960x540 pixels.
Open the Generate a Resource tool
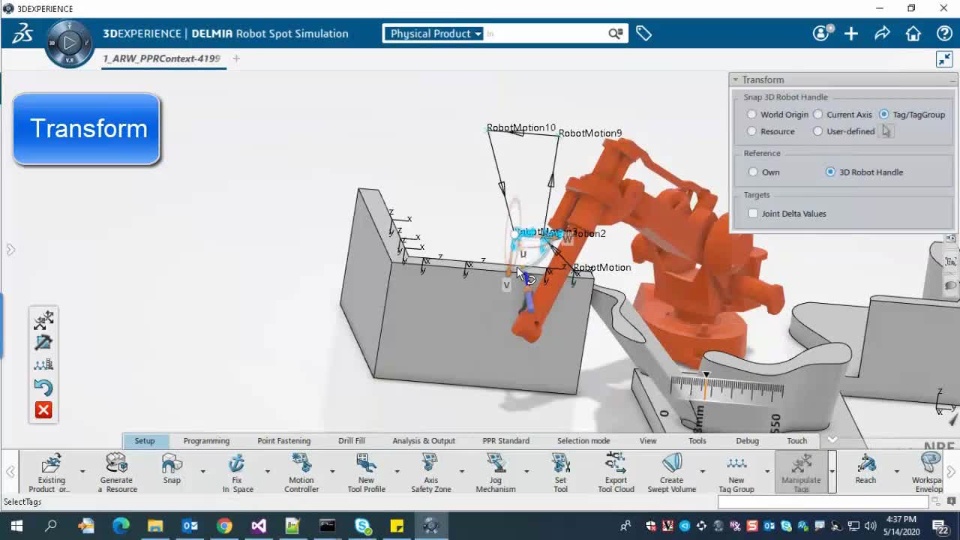(116, 472)
